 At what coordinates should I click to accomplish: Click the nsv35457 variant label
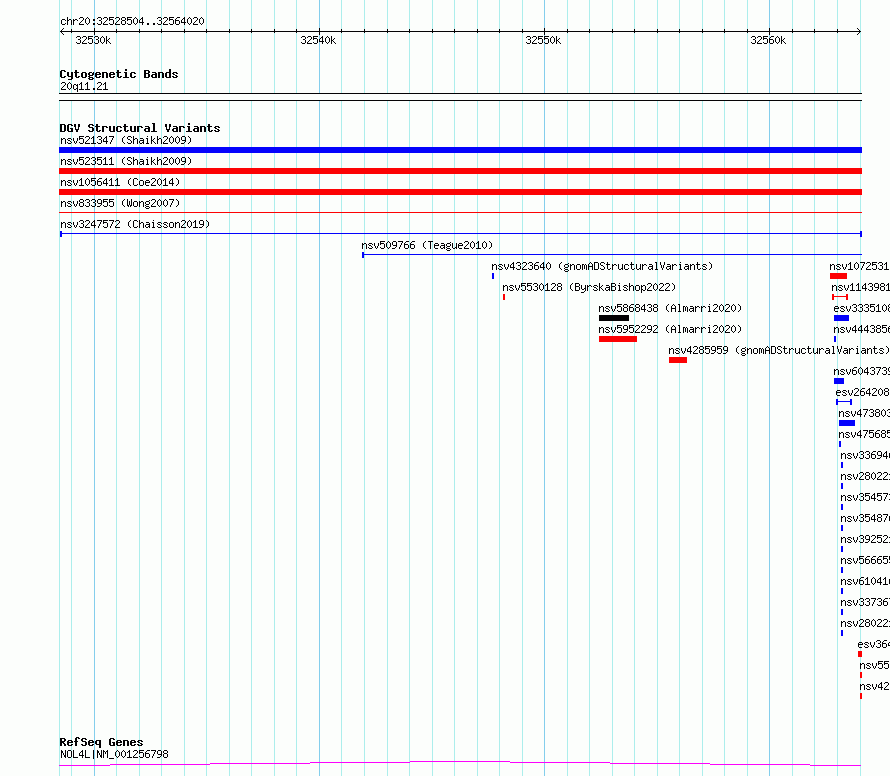coord(865,497)
